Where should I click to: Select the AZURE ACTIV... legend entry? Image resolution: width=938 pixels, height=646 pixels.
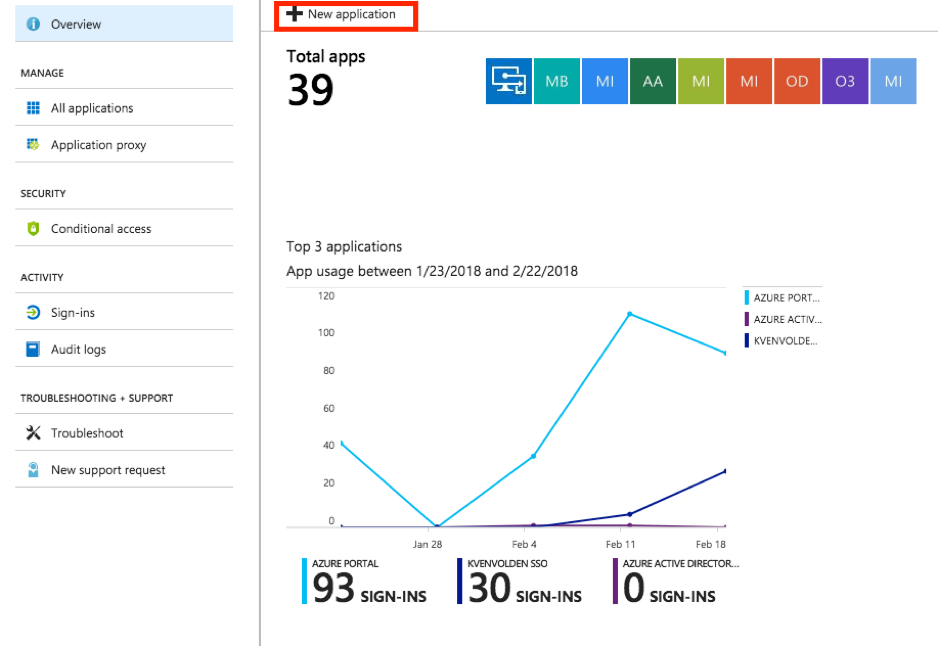(x=782, y=319)
